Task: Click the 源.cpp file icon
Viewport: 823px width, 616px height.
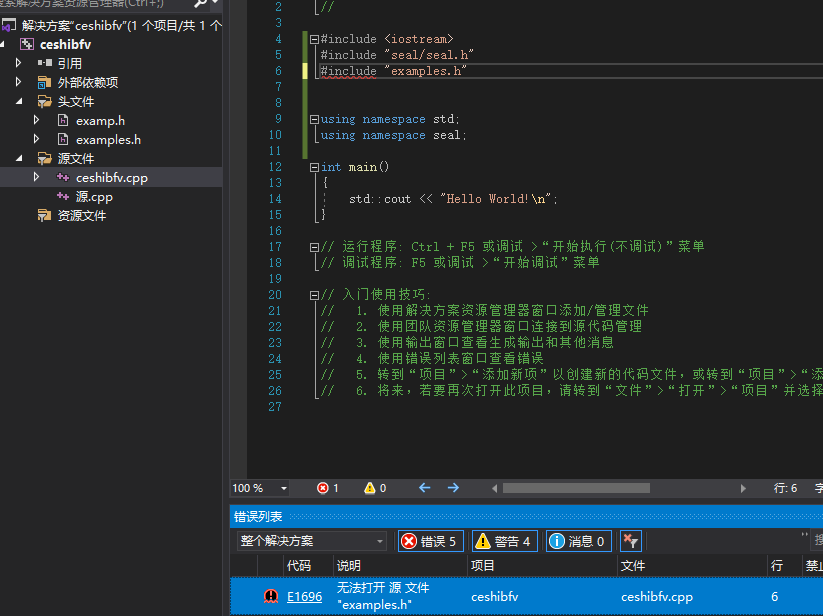Action: (63, 196)
